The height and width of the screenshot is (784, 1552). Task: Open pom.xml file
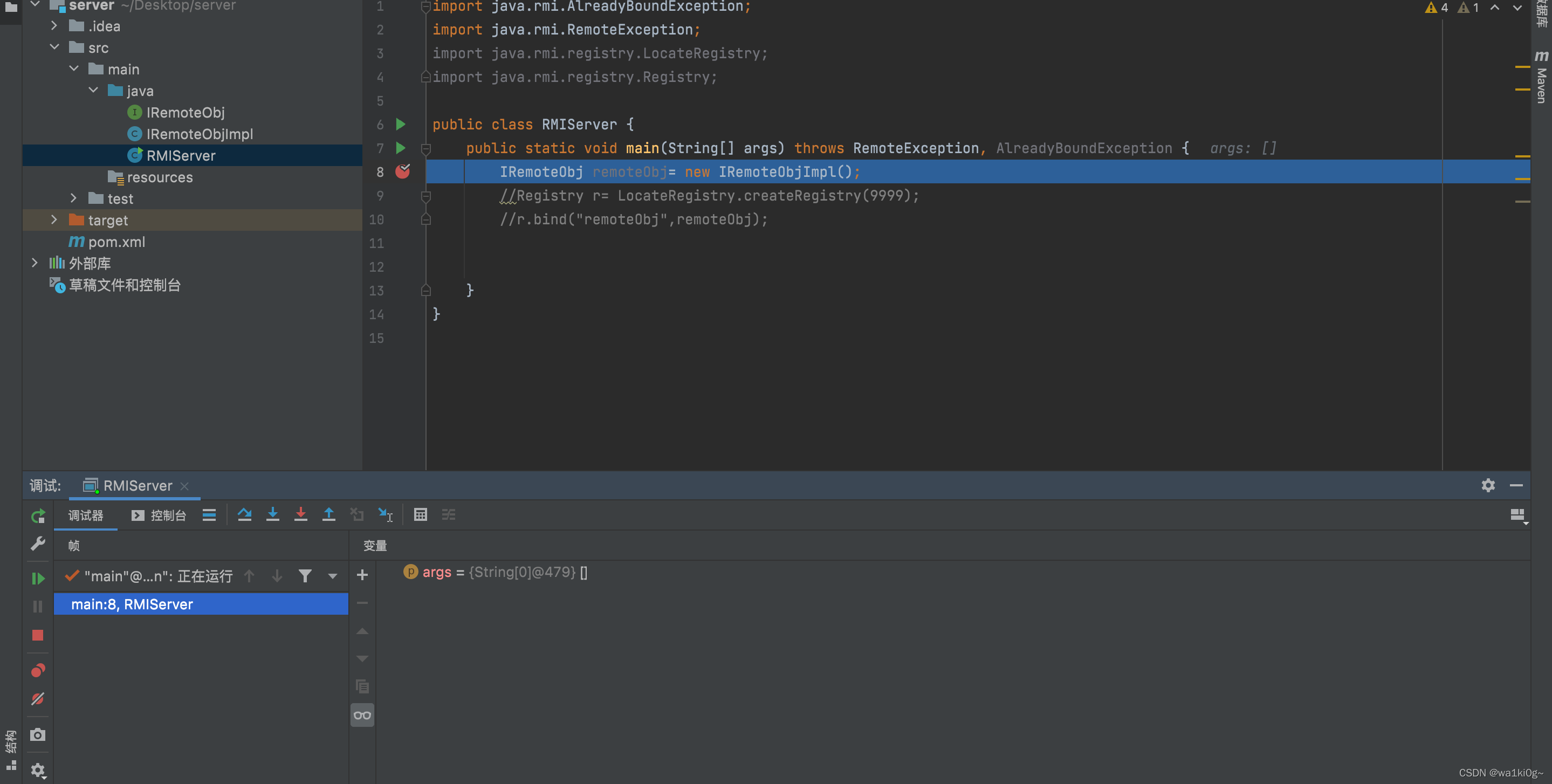click(107, 242)
